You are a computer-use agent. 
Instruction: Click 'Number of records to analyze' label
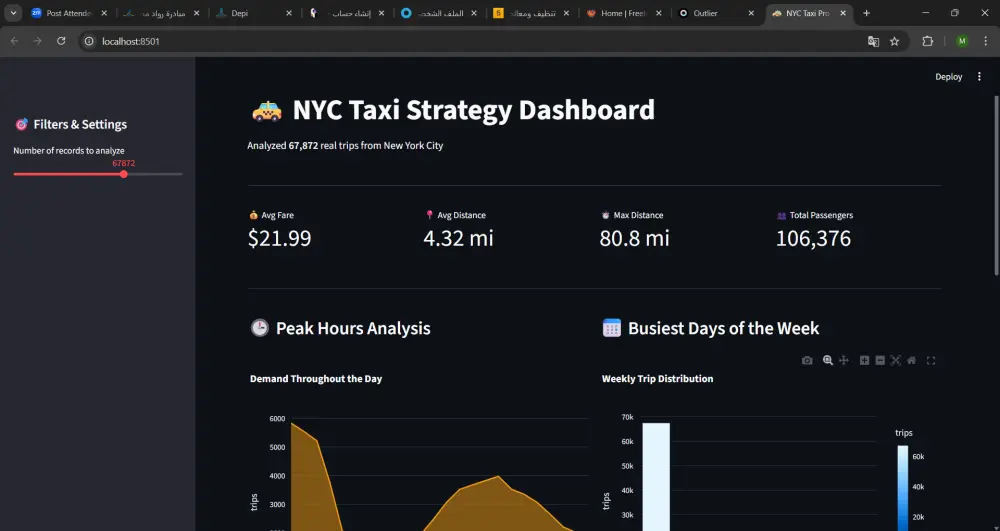click(69, 150)
